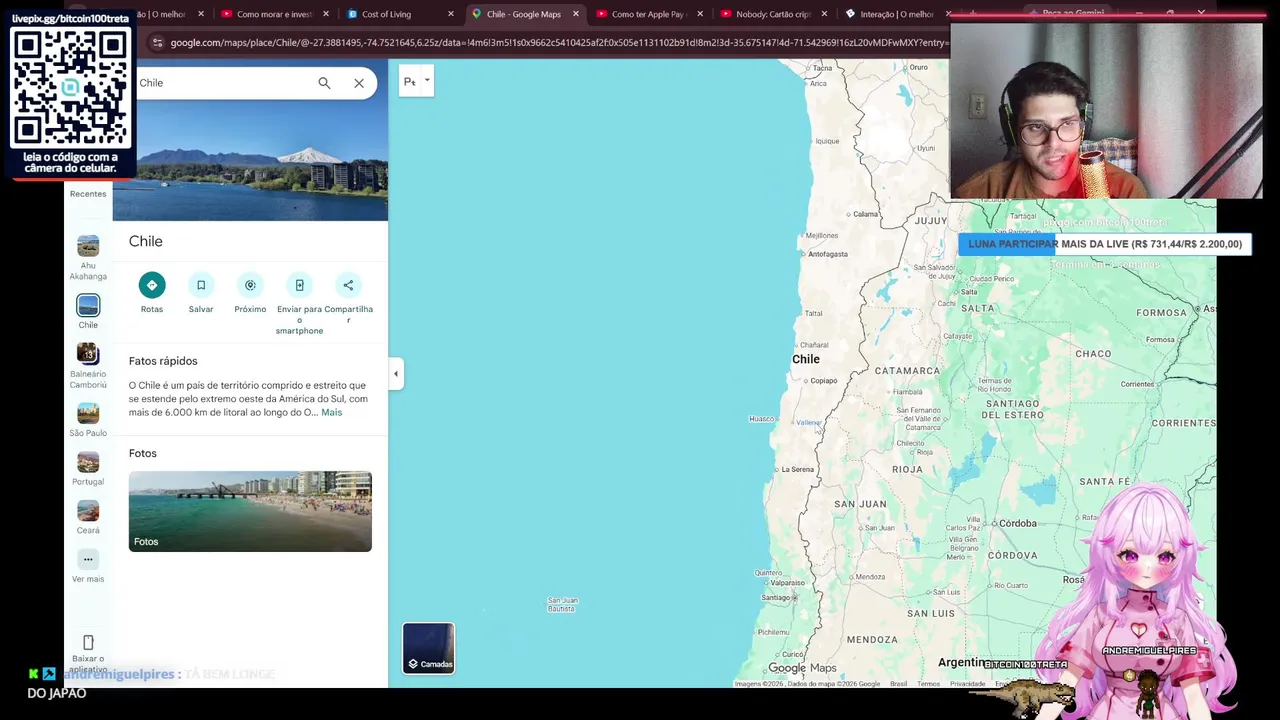Click La Serena on the map
This screenshot has height=720, width=1280.
pos(798,469)
